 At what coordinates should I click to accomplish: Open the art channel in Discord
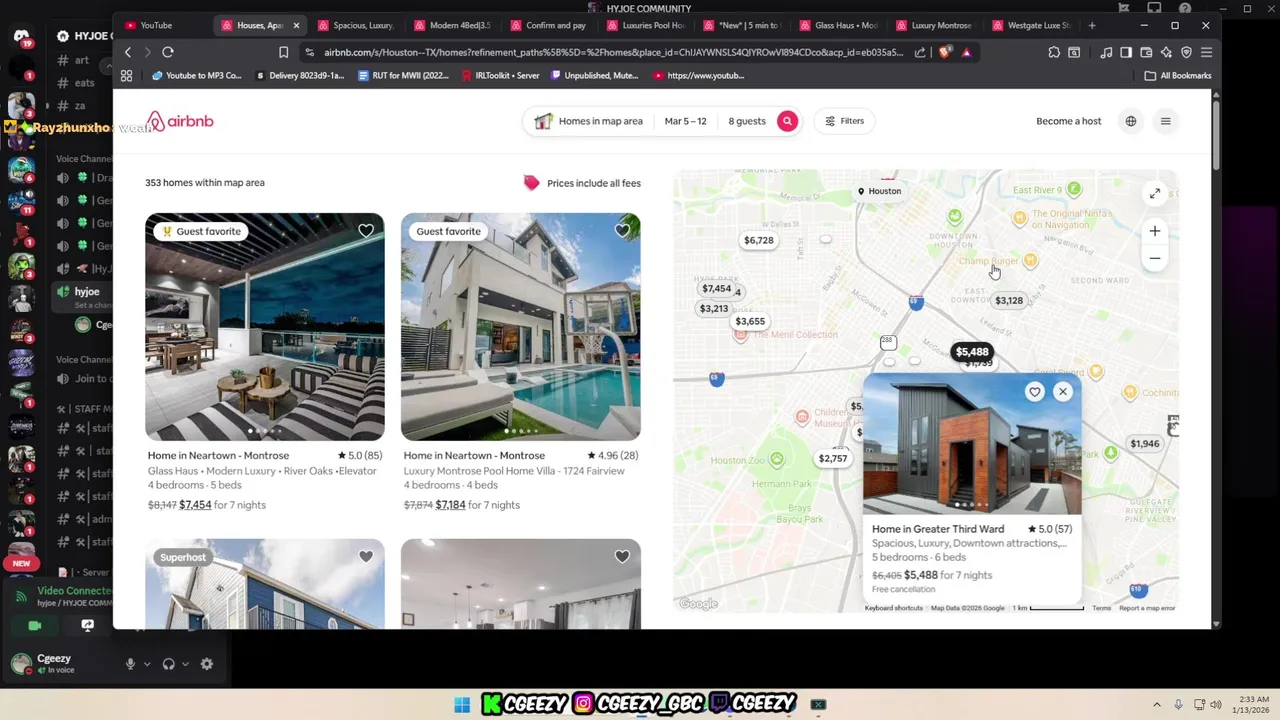tap(82, 60)
